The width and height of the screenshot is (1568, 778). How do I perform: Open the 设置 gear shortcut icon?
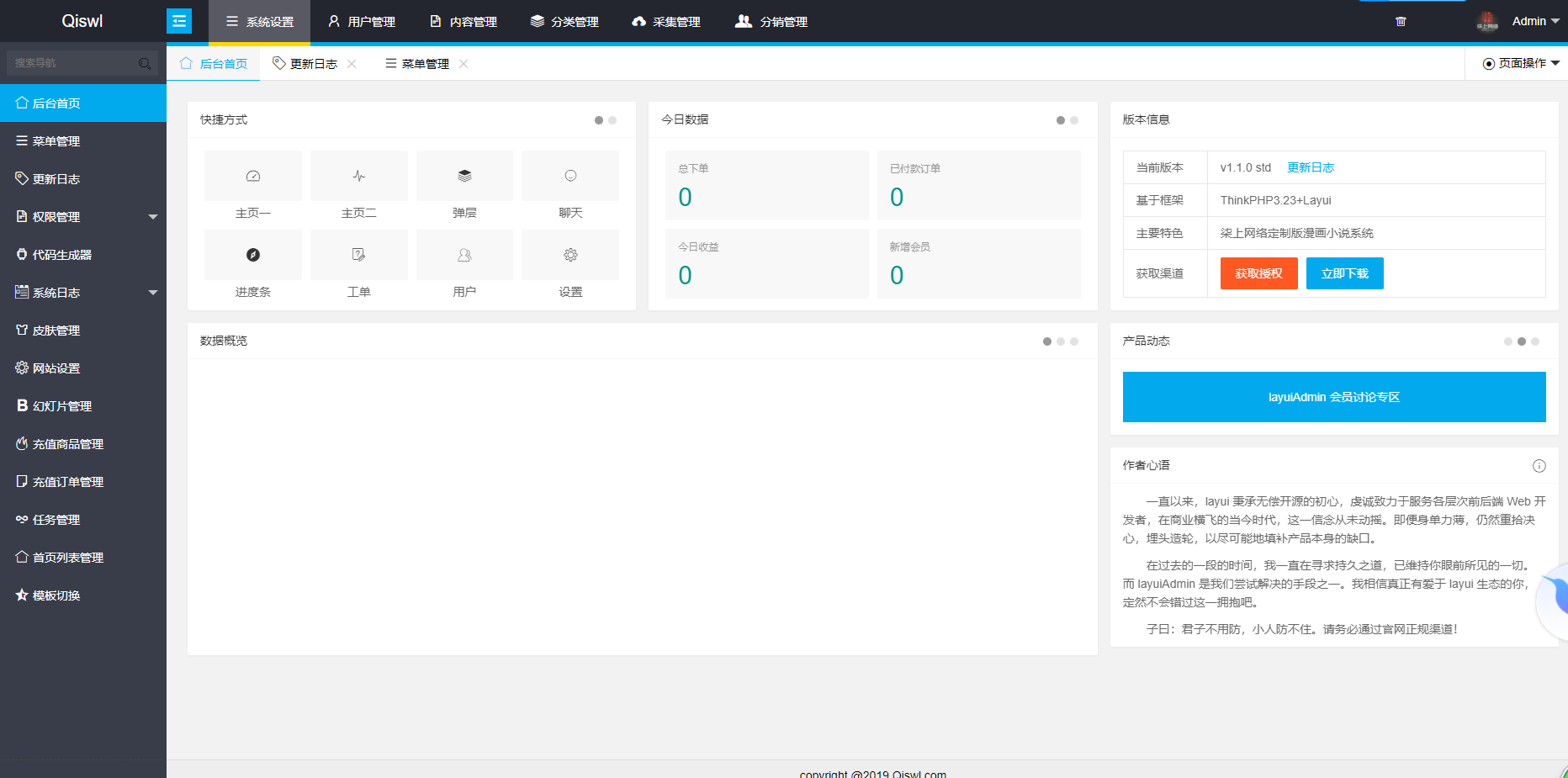pyautogui.click(x=570, y=255)
